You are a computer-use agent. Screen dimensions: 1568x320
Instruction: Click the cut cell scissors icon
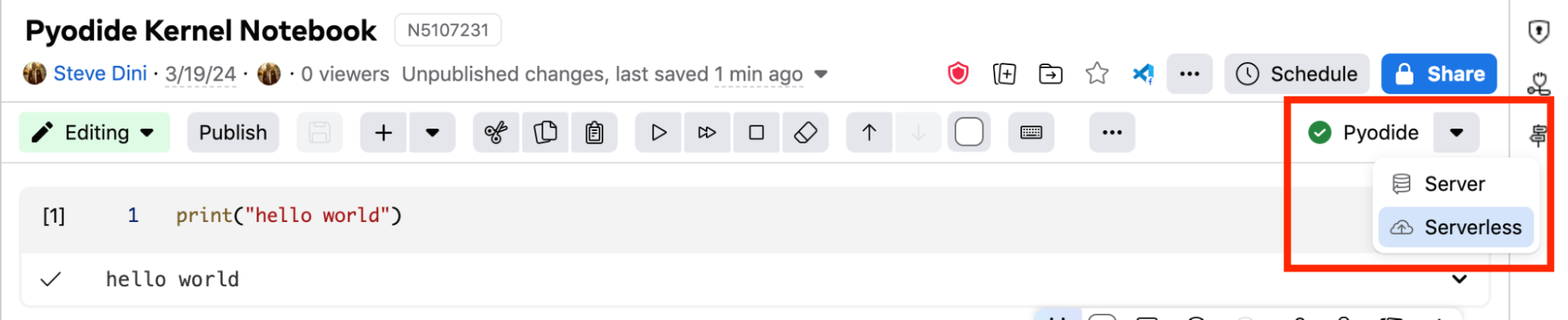(x=496, y=133)
